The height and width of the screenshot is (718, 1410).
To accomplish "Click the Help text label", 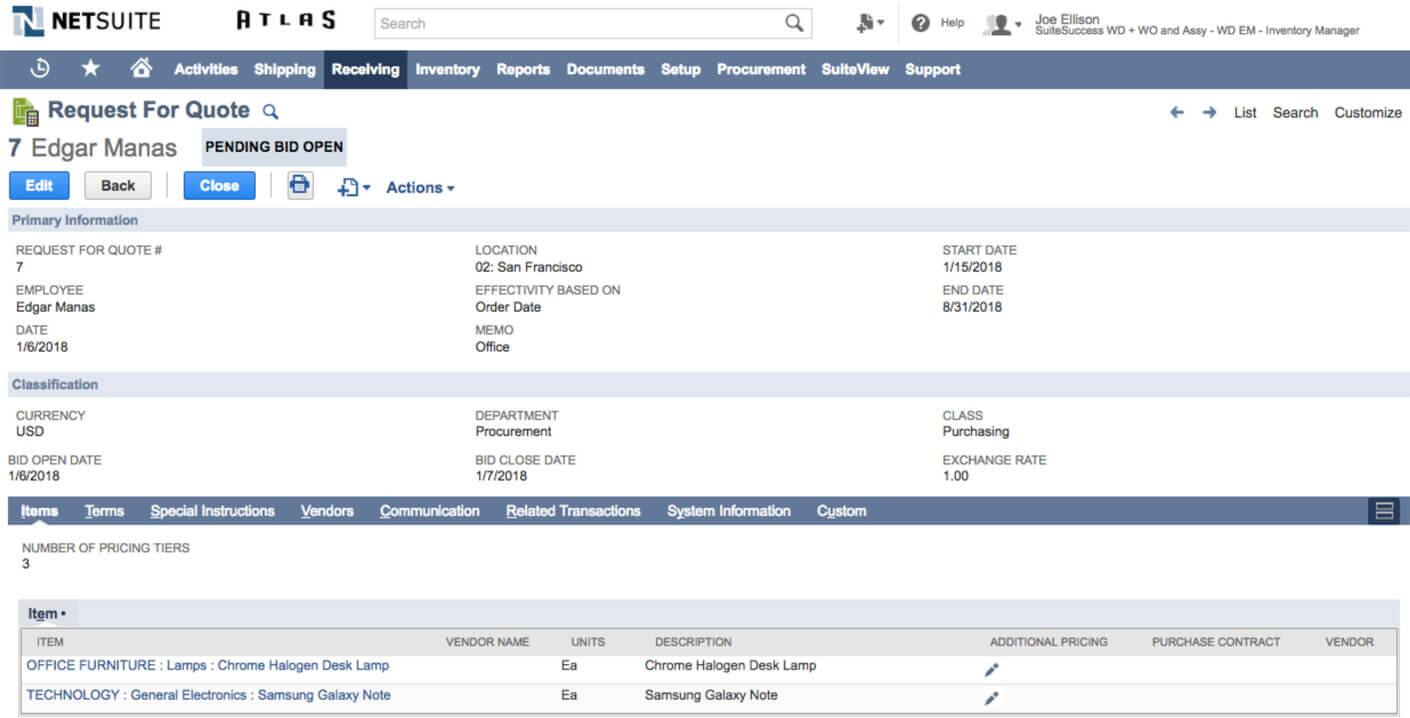I will tap(952, 23).
